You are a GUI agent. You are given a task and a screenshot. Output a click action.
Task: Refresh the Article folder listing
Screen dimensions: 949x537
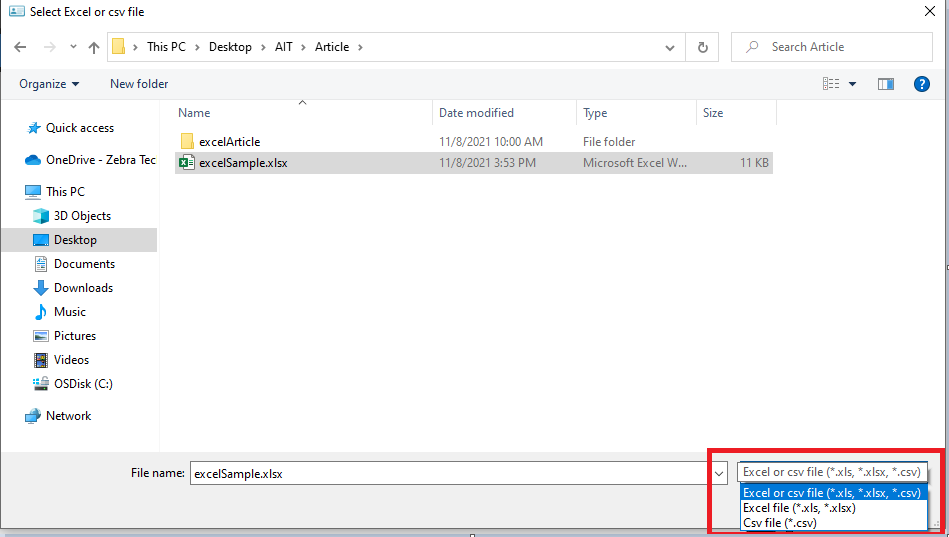[x=703, y=47]
